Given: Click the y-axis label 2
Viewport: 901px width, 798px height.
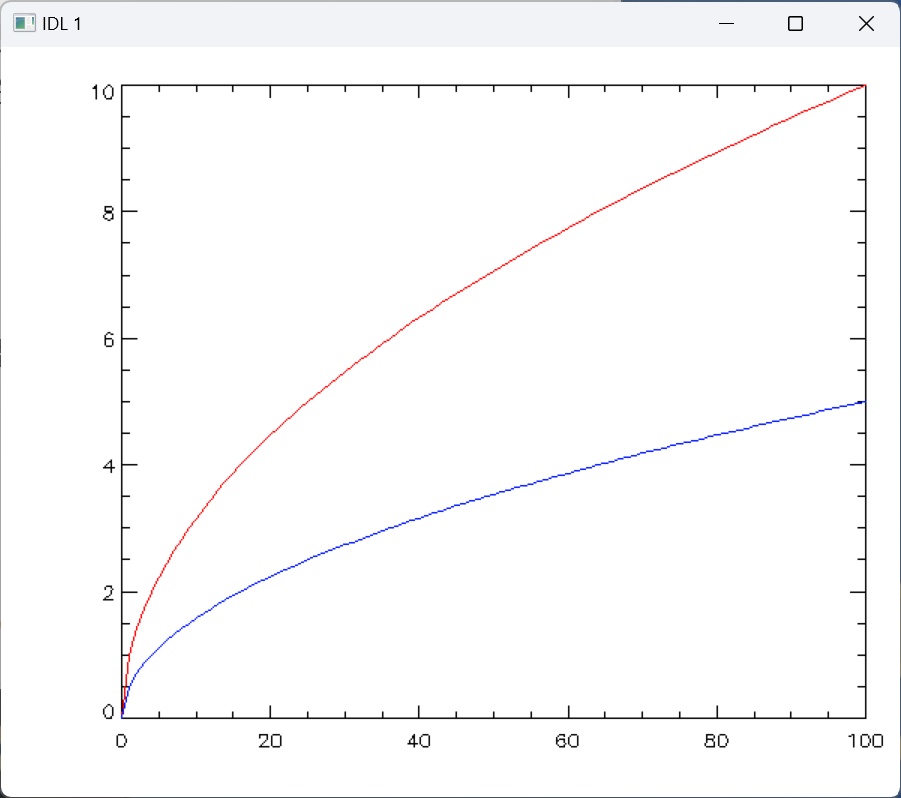Looking at the screenshot, I should click(109, 593).
